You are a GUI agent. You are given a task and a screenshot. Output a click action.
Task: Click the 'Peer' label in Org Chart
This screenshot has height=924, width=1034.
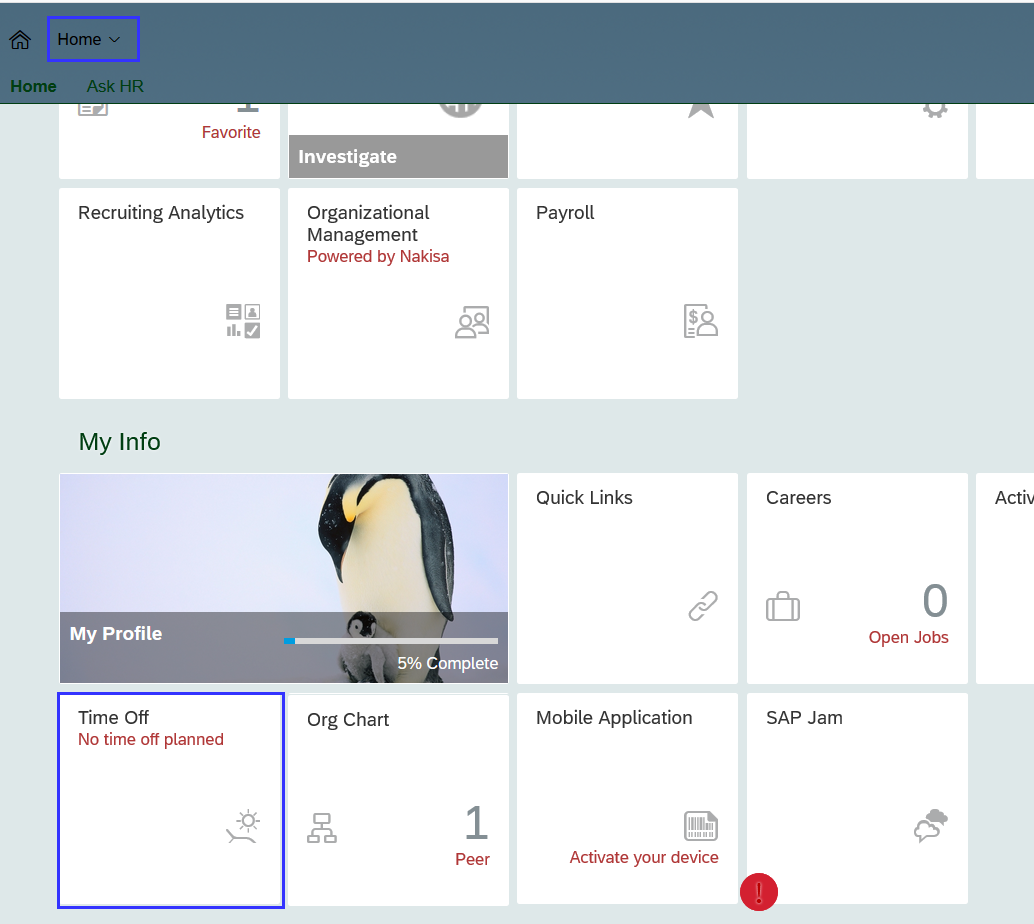(472, 859)
